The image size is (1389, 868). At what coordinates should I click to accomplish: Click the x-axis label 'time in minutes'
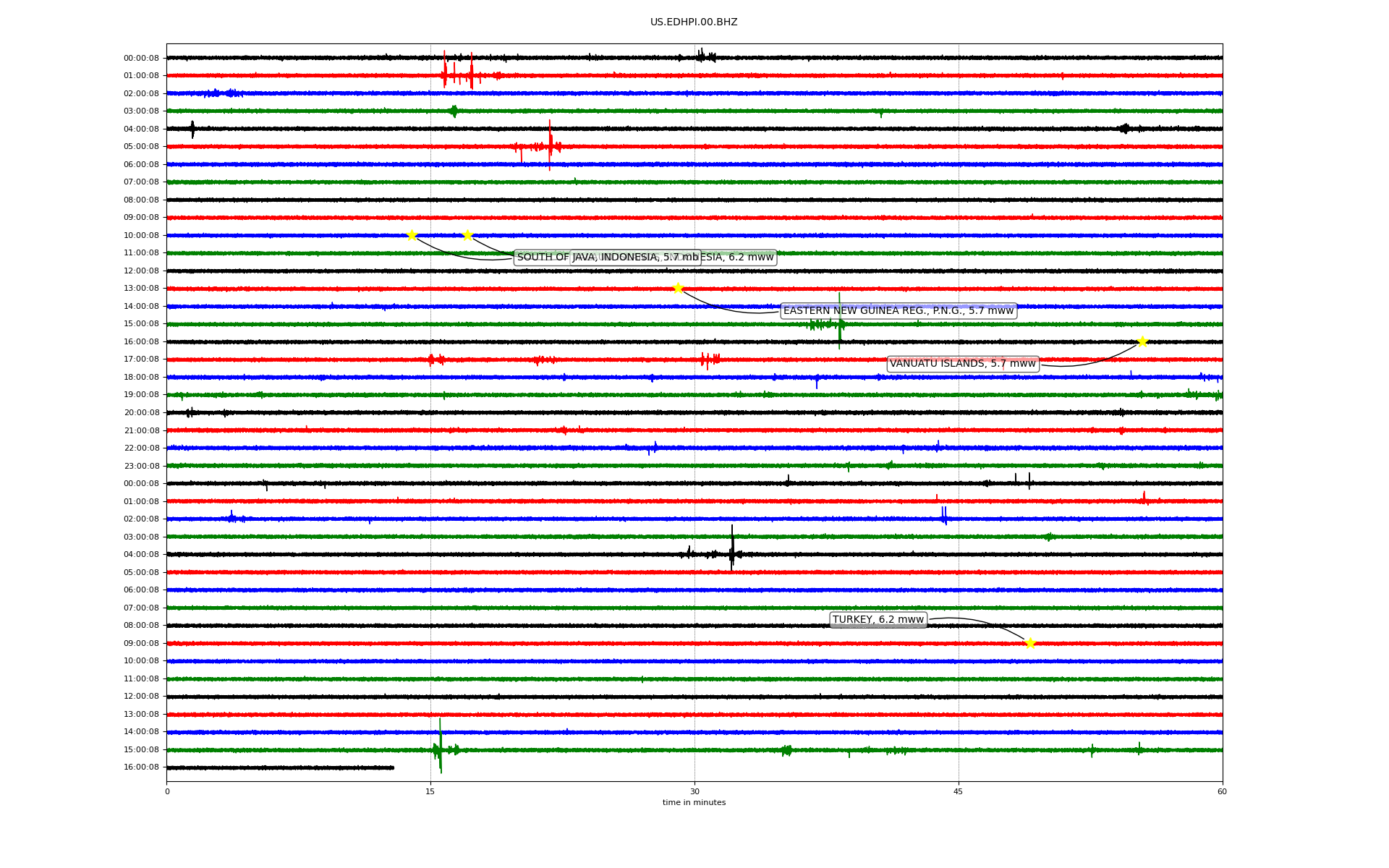(694, 803)
